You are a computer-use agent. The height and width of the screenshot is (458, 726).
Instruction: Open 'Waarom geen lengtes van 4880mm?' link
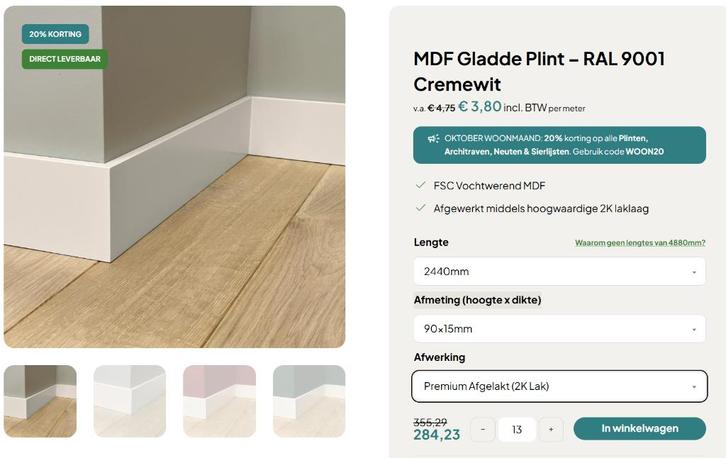pyautogui.click(x=640, y=243)
